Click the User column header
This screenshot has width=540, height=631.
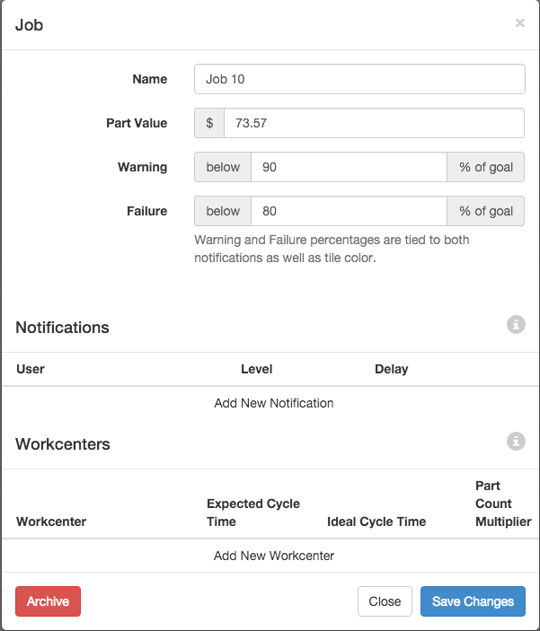[31, 369]
